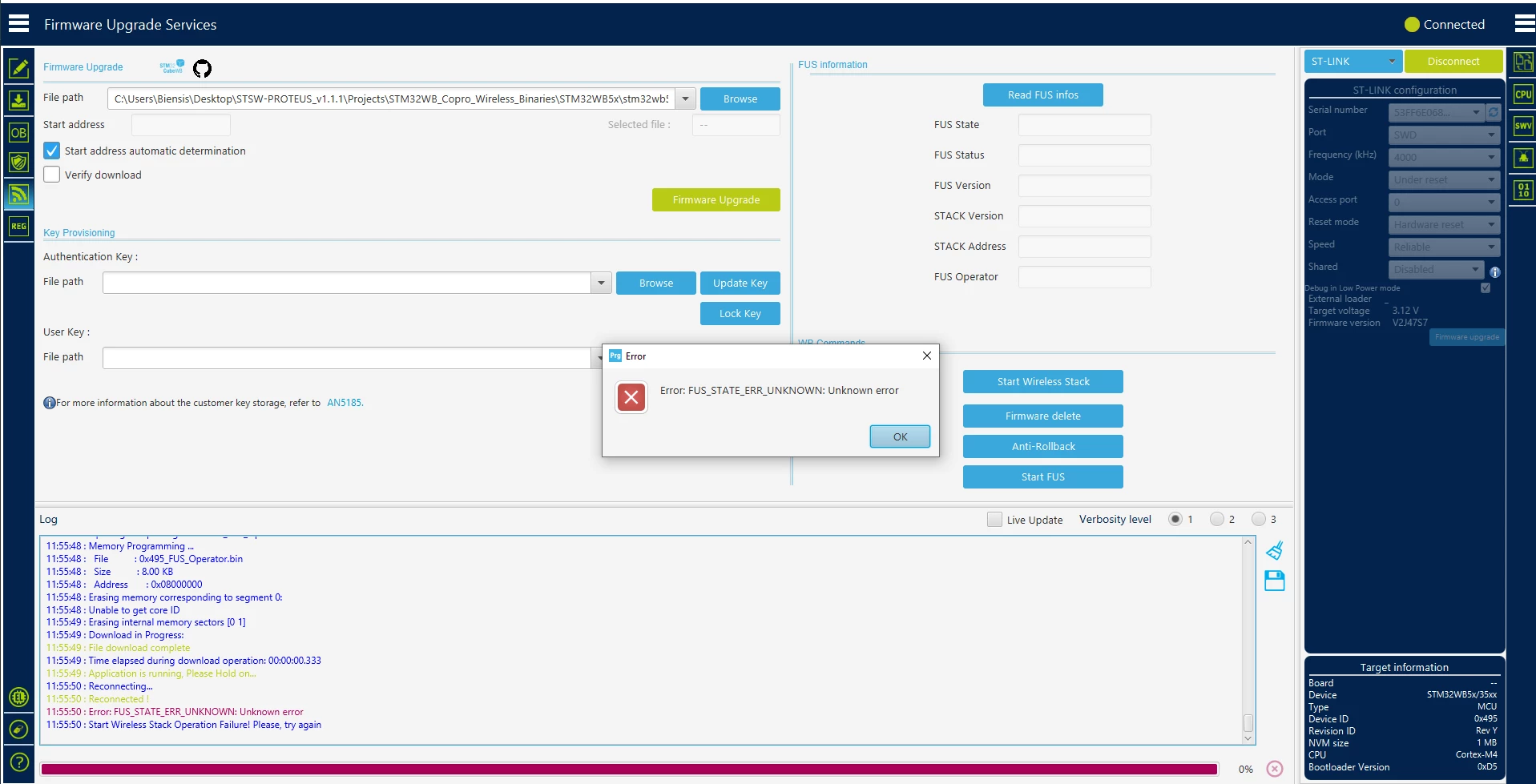
Task: Open the Serial number dropdown
Action: click(x=1437, y=113)
